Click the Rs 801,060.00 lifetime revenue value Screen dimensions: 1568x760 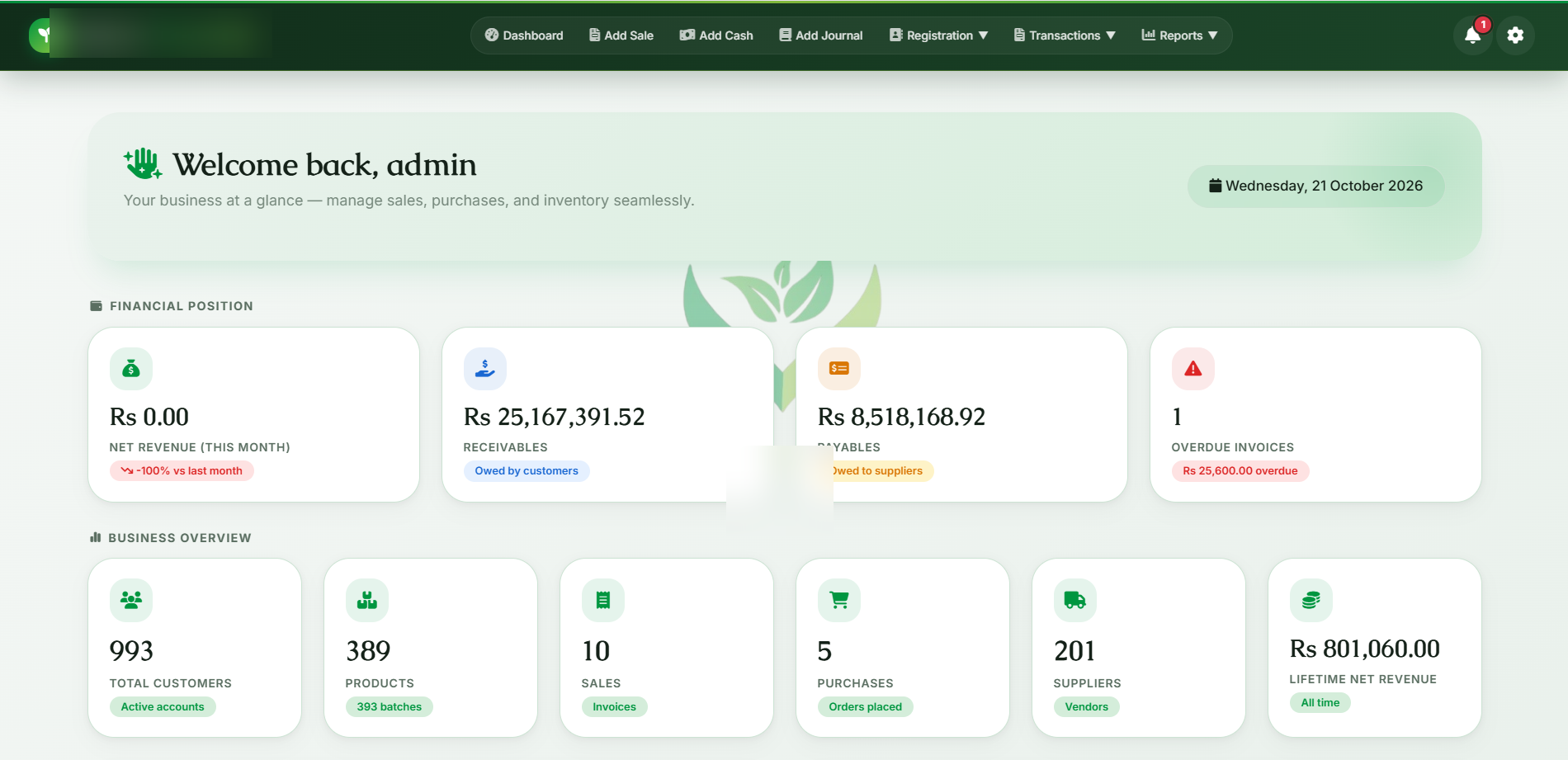[x=1365, y=649]
